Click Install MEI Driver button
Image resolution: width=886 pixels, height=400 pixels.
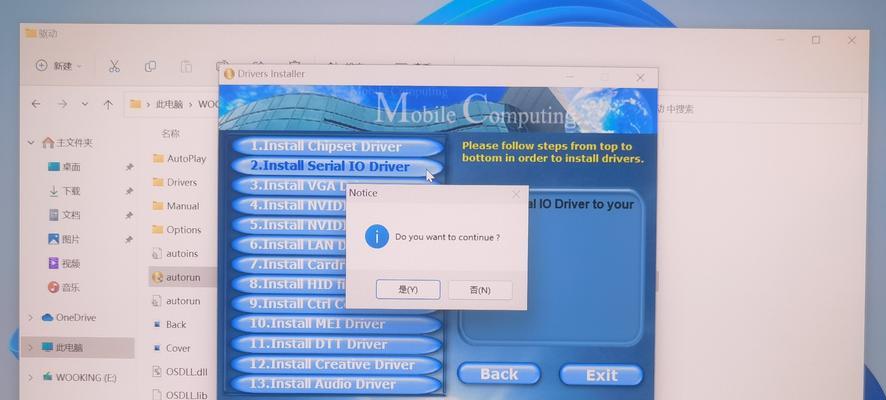(337, 324)
